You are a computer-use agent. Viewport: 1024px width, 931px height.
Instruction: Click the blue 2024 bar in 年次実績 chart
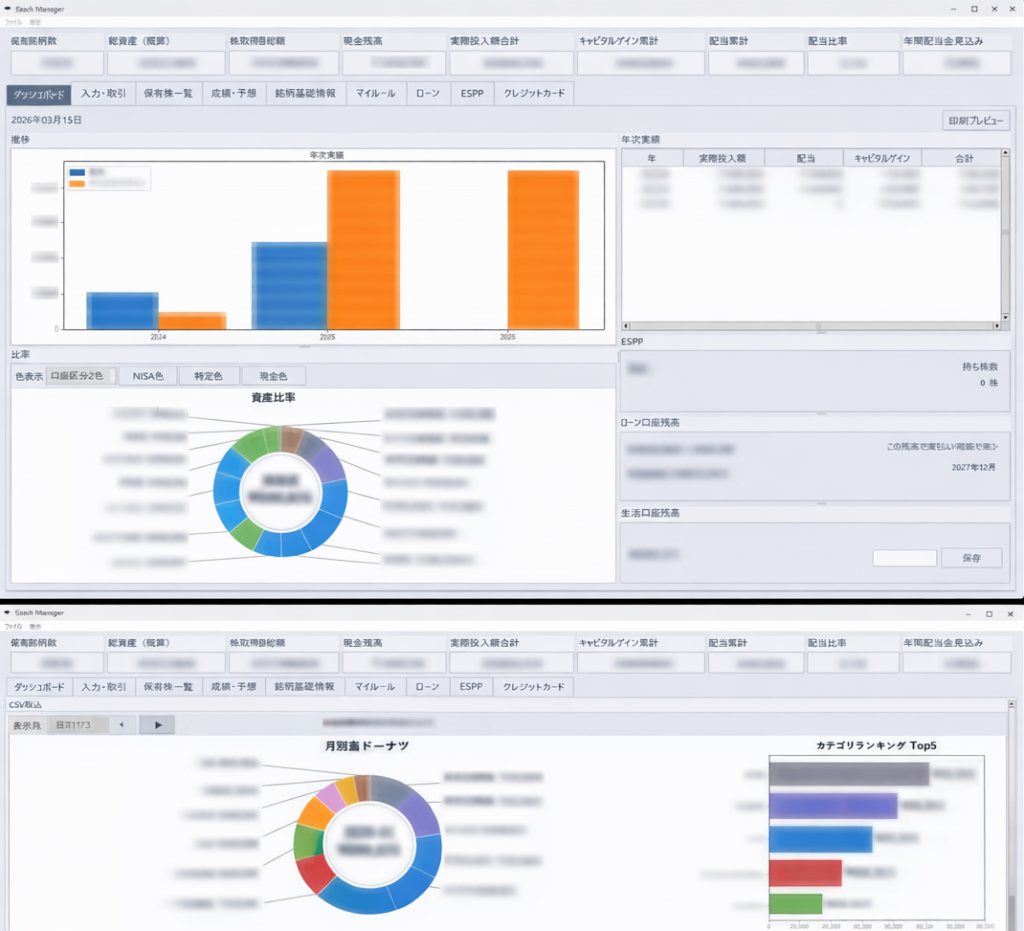point(122,310)
